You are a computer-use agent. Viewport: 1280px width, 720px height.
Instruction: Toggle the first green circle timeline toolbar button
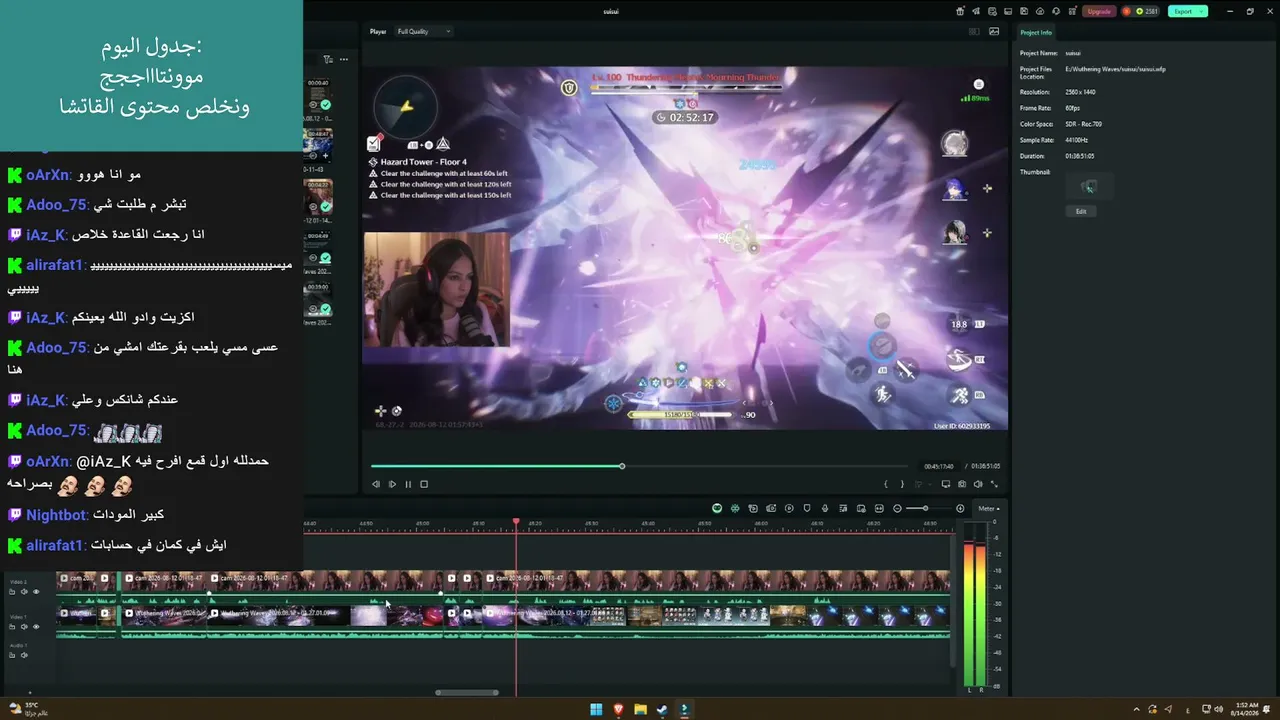[x=717, y=508]
